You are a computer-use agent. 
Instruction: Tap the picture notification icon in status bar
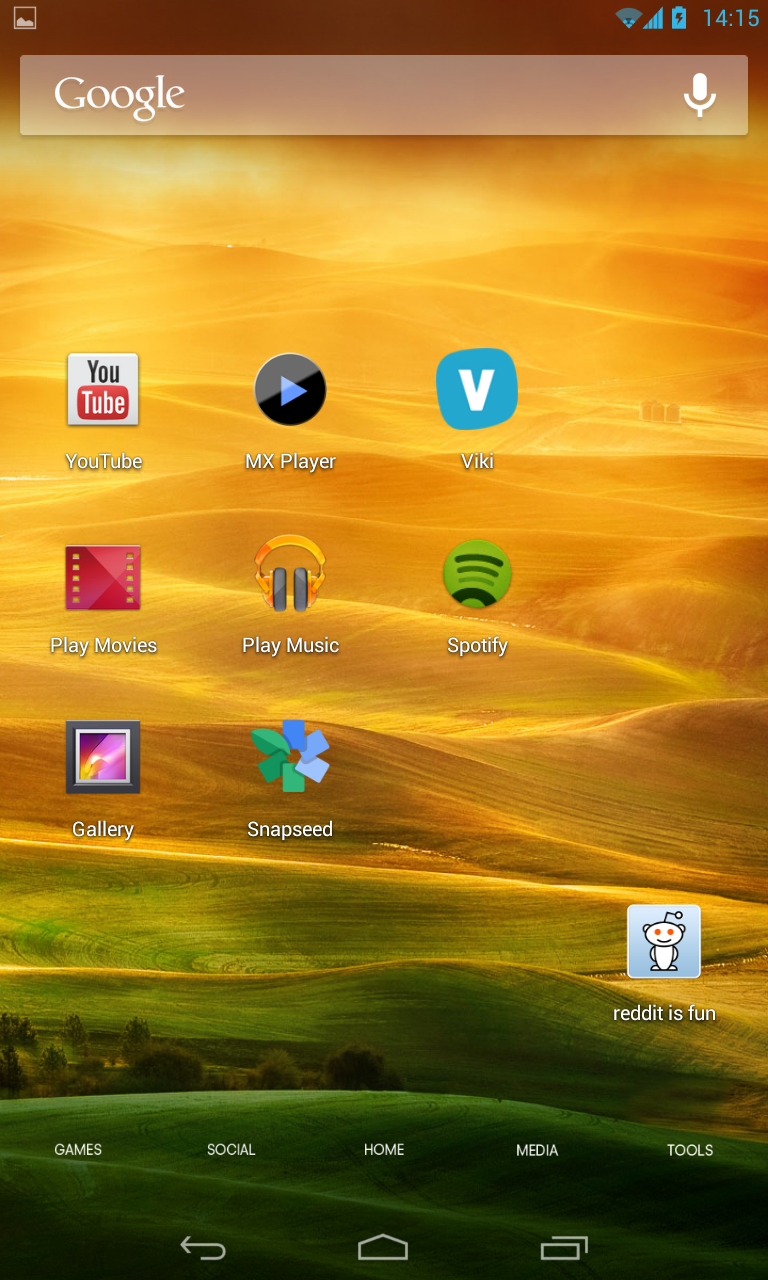point(25,18)
